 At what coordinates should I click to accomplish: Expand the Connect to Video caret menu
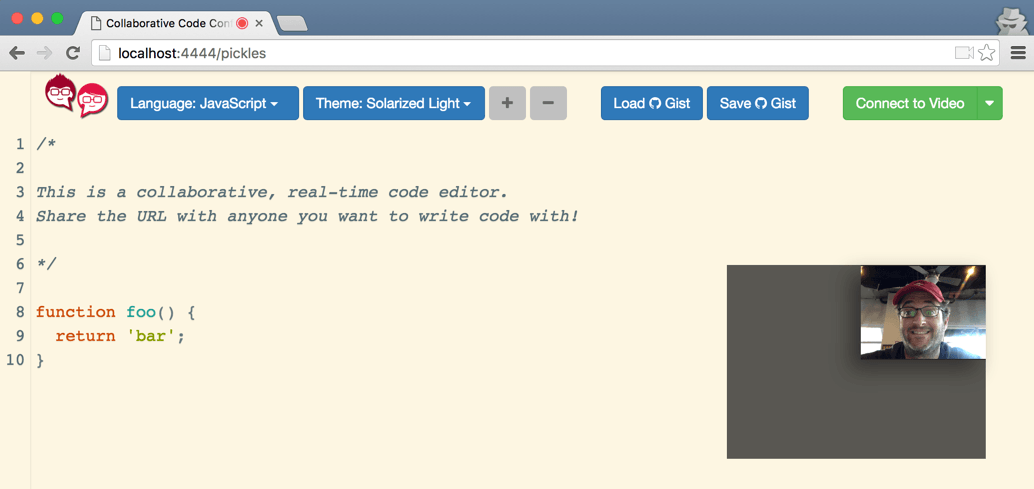coord(989,103)
